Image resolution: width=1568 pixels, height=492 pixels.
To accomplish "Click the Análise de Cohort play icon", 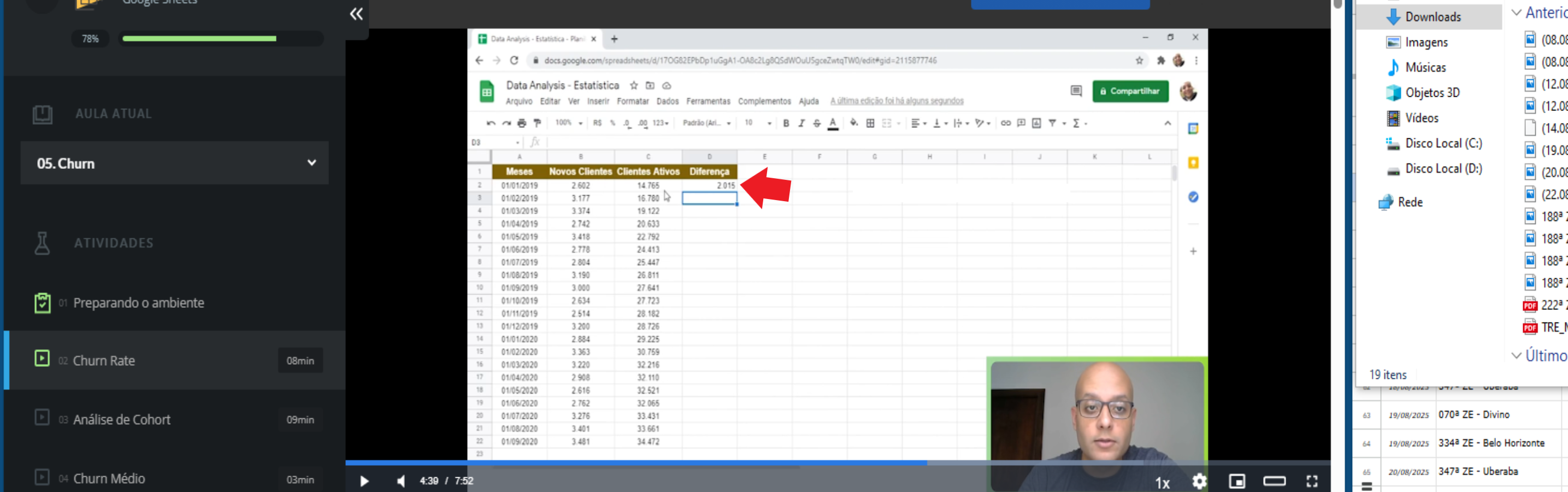I will pos(42,417).
